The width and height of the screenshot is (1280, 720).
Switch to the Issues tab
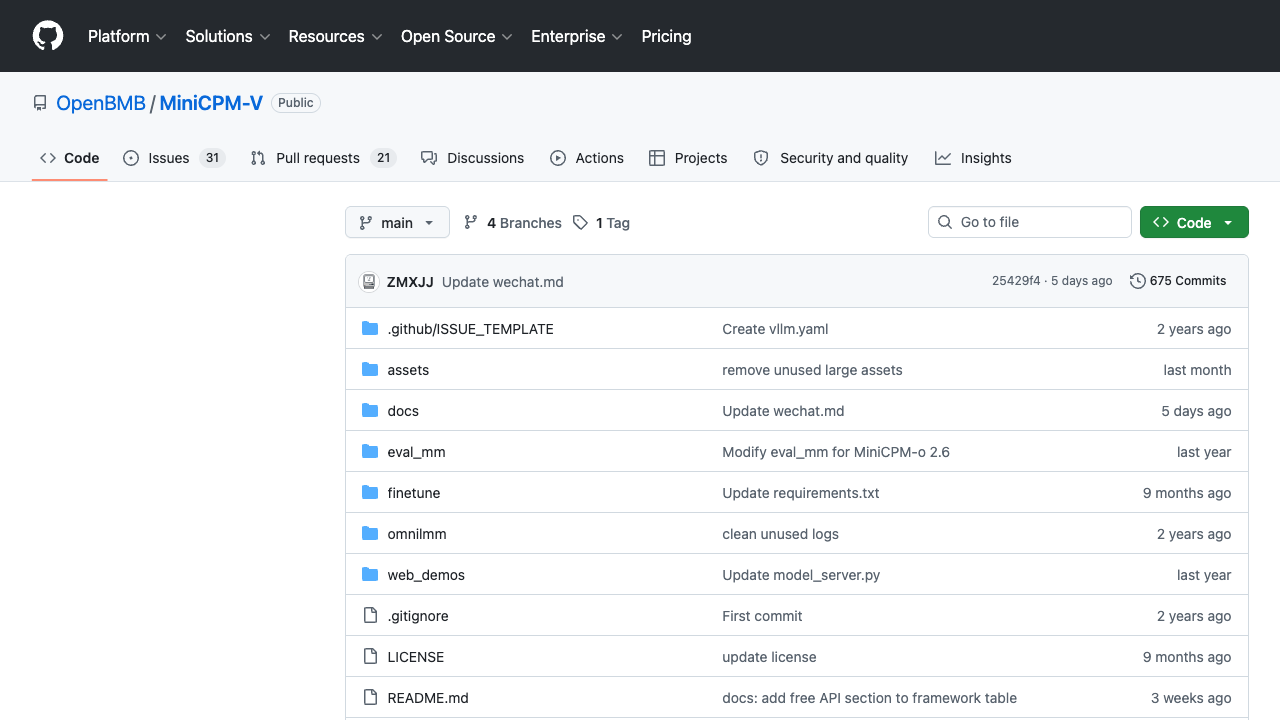[x=174, y=158]
